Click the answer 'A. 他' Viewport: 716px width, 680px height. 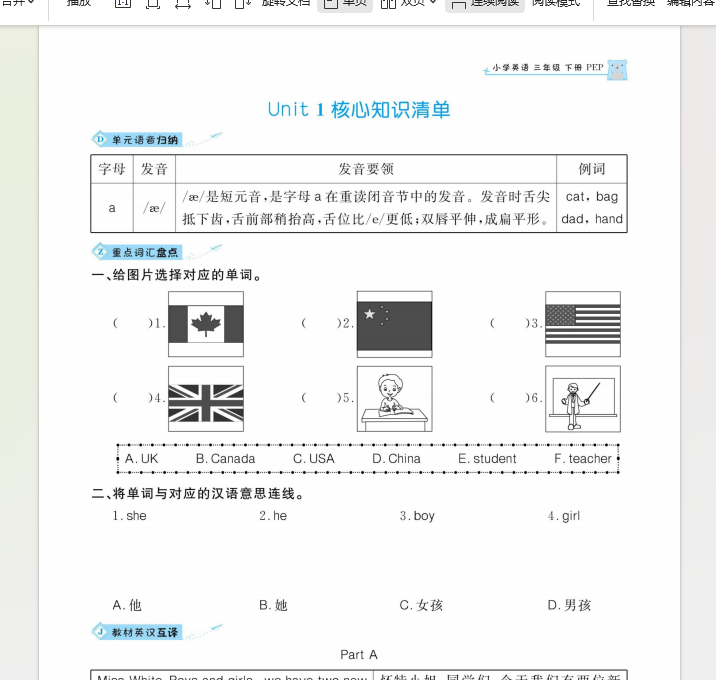click(127, 605)
